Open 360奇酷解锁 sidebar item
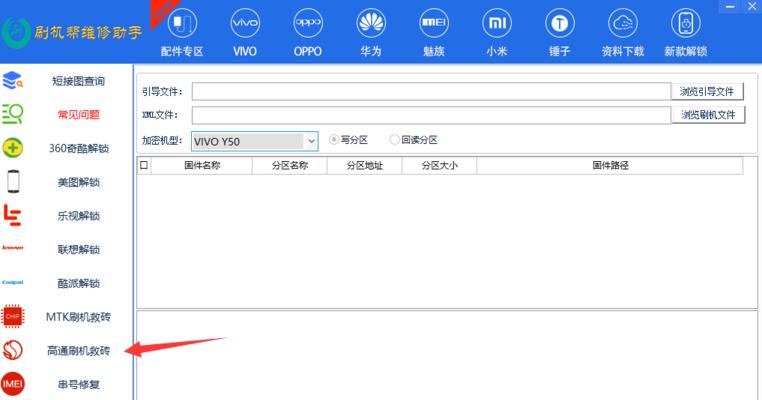The image size is (762, 400). pos(79,148)
